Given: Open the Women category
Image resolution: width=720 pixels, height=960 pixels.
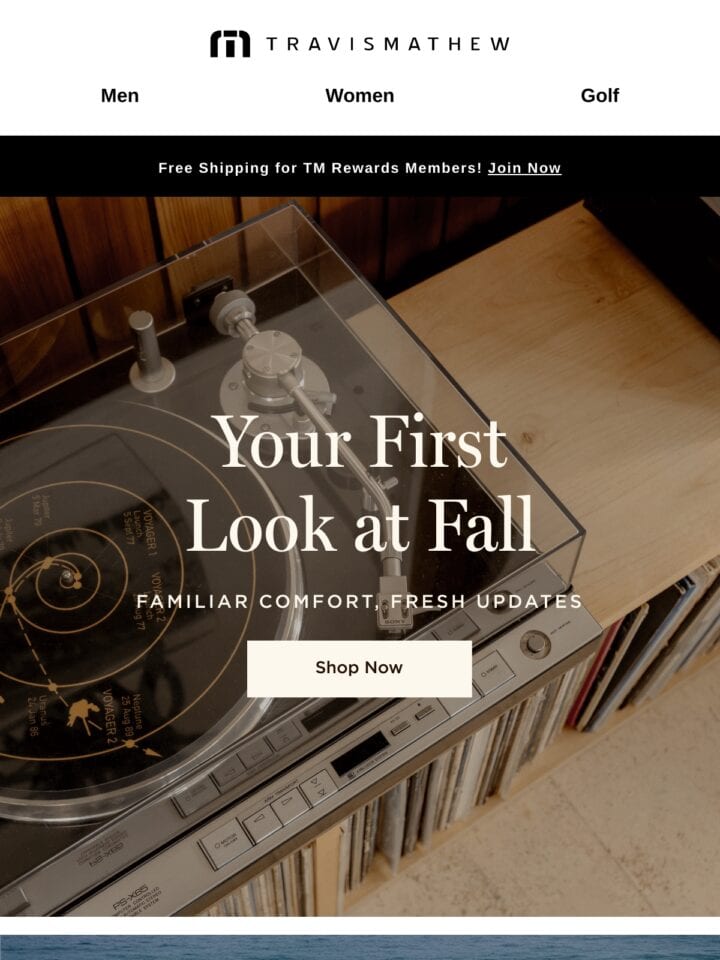Looking at the screenshot, I should [359, 96].
